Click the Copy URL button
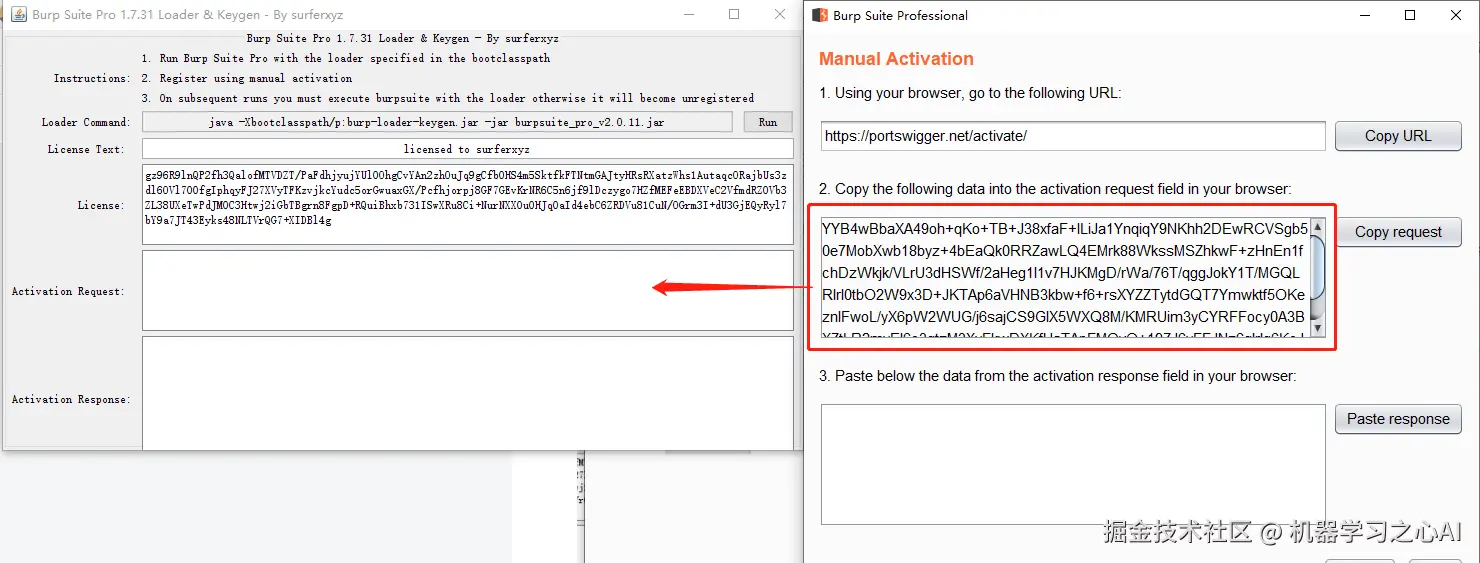Viewport: 1480px width, 563px height. [1398, 136]
